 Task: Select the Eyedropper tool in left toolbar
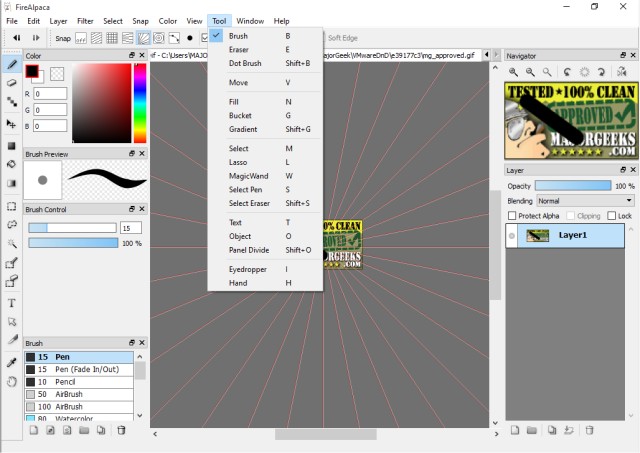click(11, 362)
